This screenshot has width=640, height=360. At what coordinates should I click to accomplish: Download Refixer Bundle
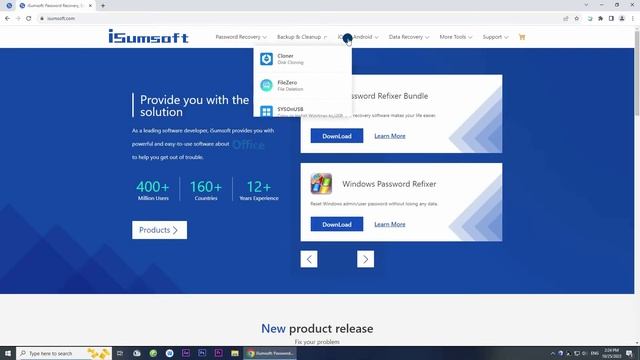click(337, 136)
